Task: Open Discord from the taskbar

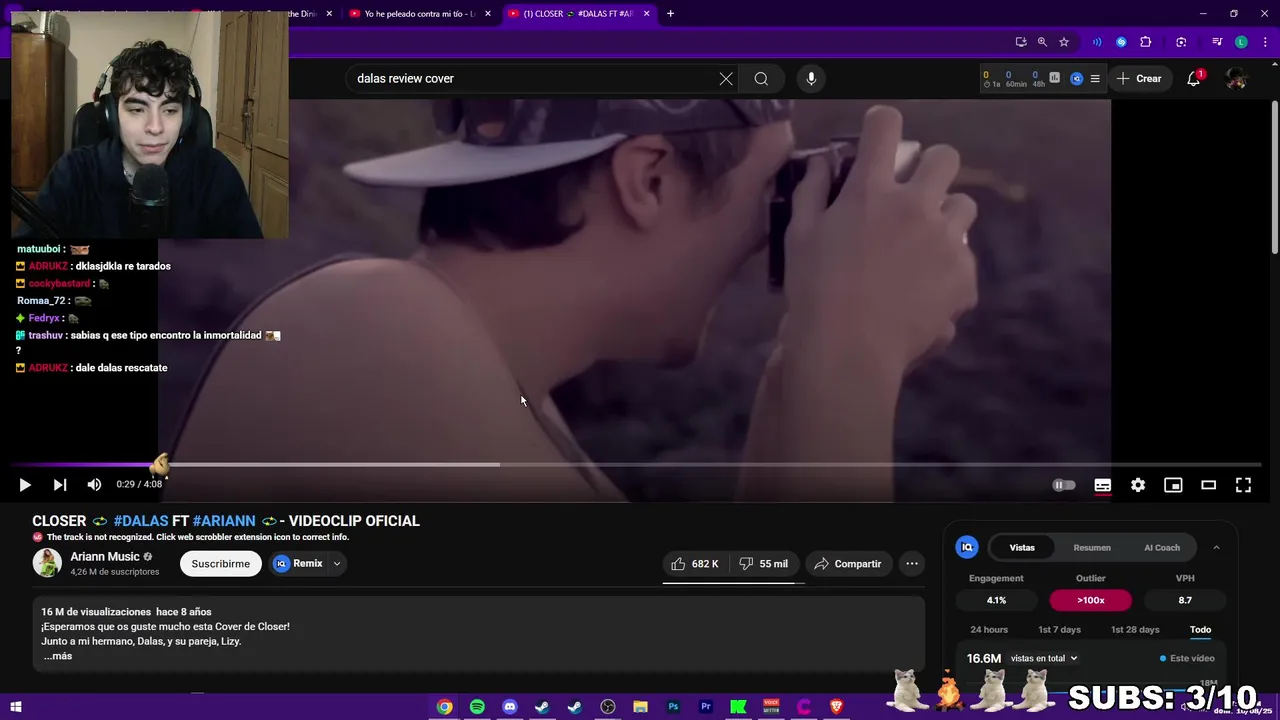Action: coord(510,707)
